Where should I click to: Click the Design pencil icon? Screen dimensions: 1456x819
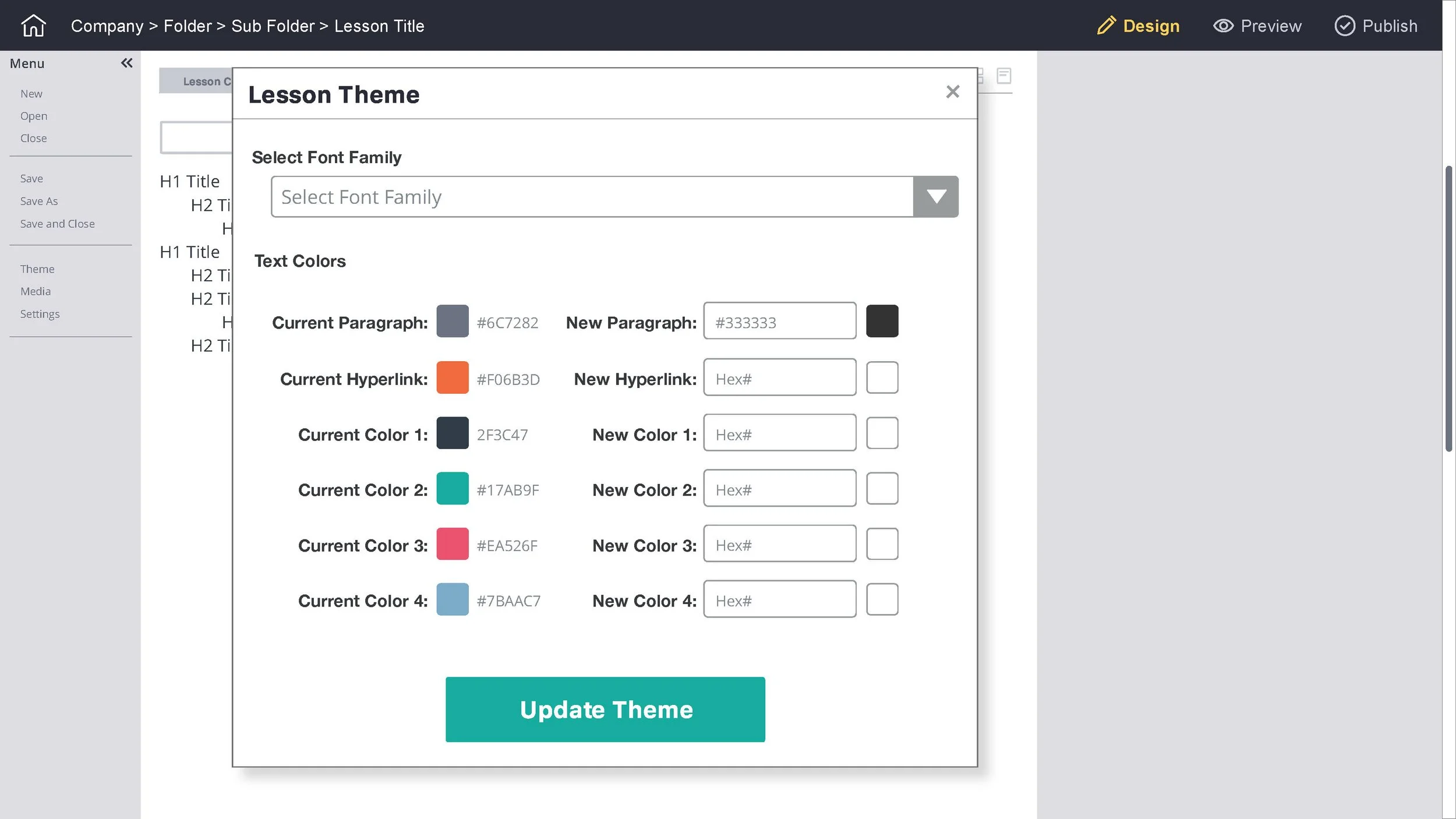[1106, 26]
